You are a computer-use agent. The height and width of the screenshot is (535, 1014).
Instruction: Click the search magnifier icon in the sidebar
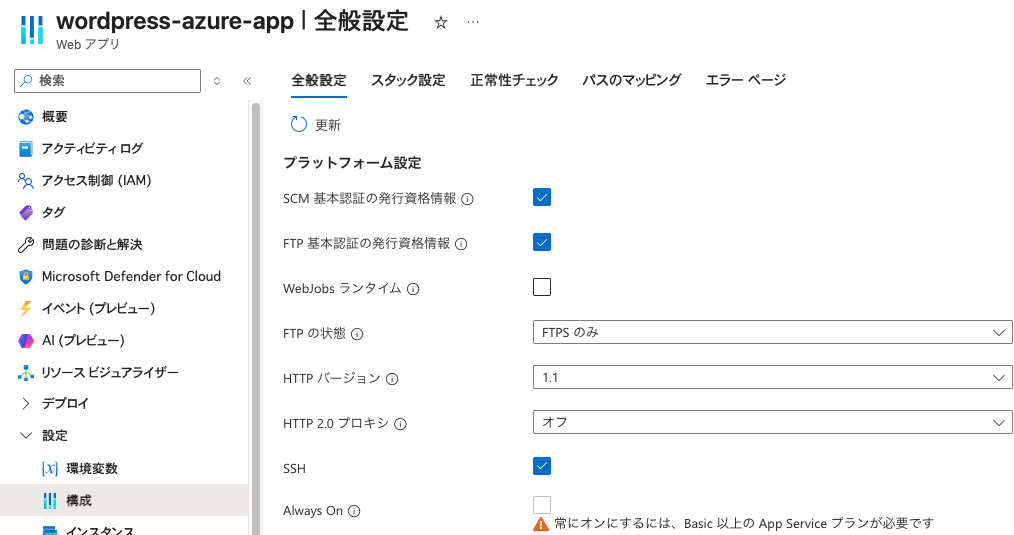point(26,80)
